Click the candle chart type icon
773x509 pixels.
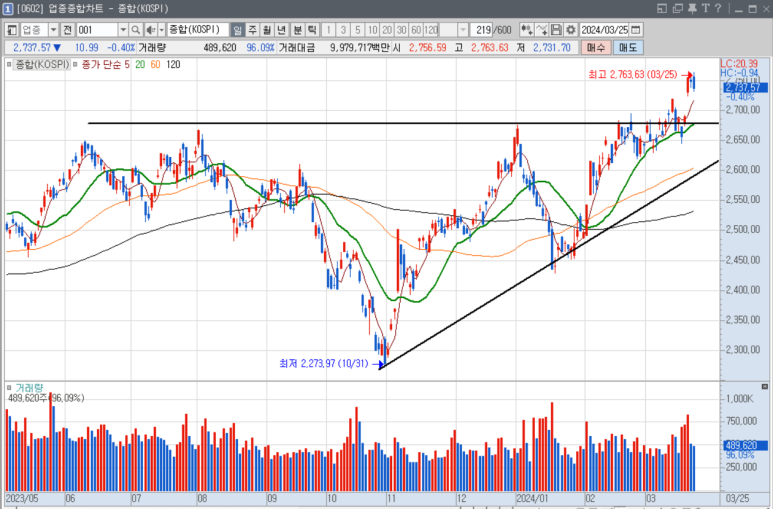pos(526,30)
